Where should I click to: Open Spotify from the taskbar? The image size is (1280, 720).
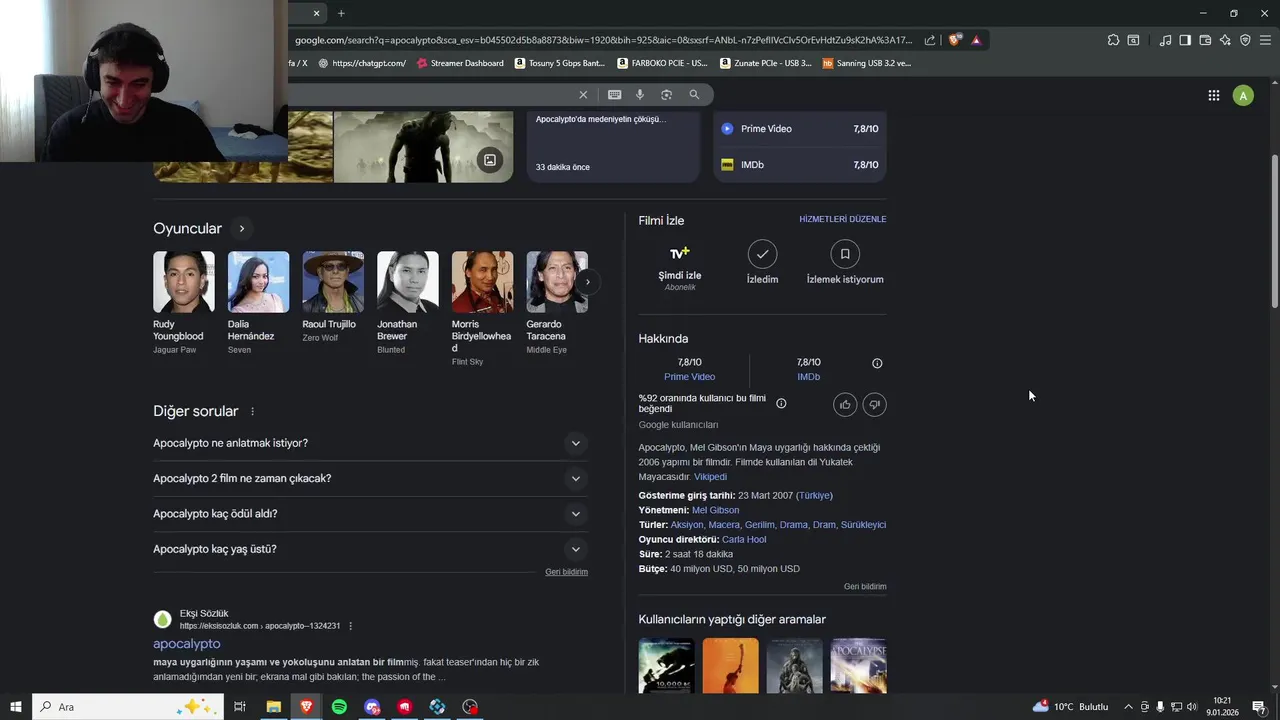[339, 707]
